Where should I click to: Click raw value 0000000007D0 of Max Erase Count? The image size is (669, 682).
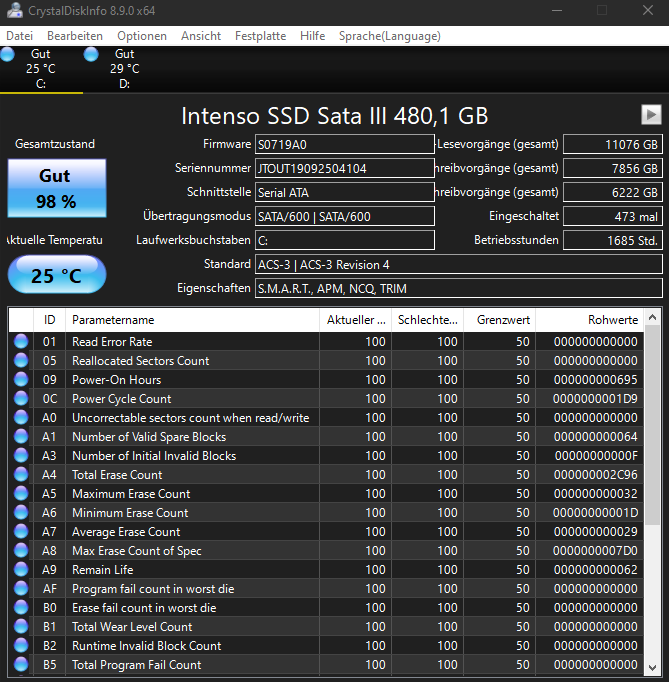point(595,551)
